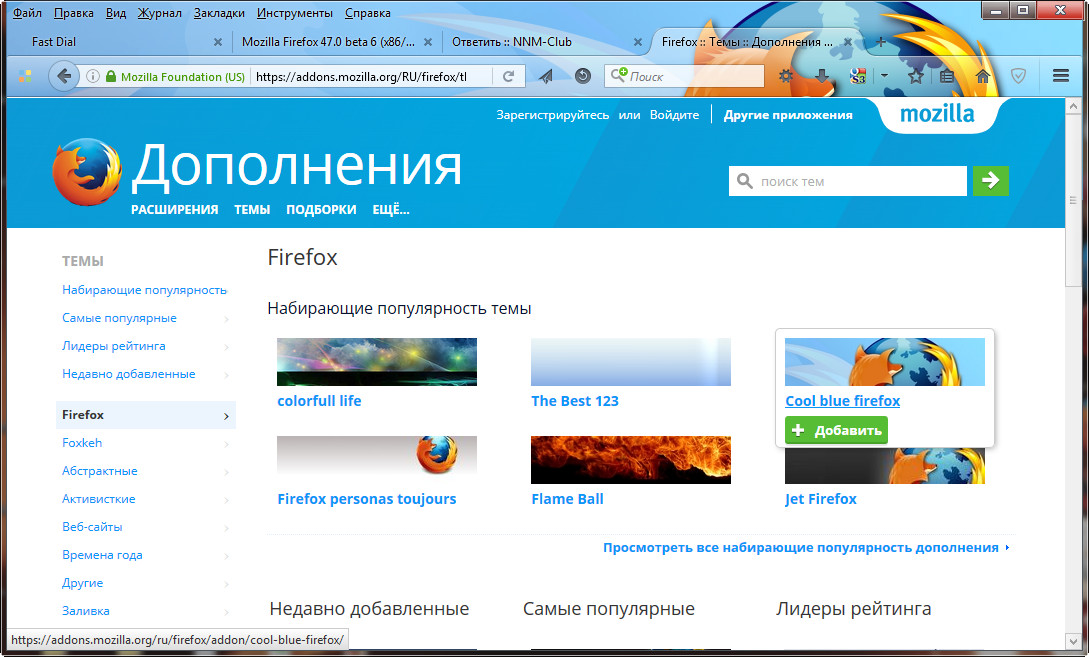Go to home page via house icon
1089x657 pixels.
point(983,76)
